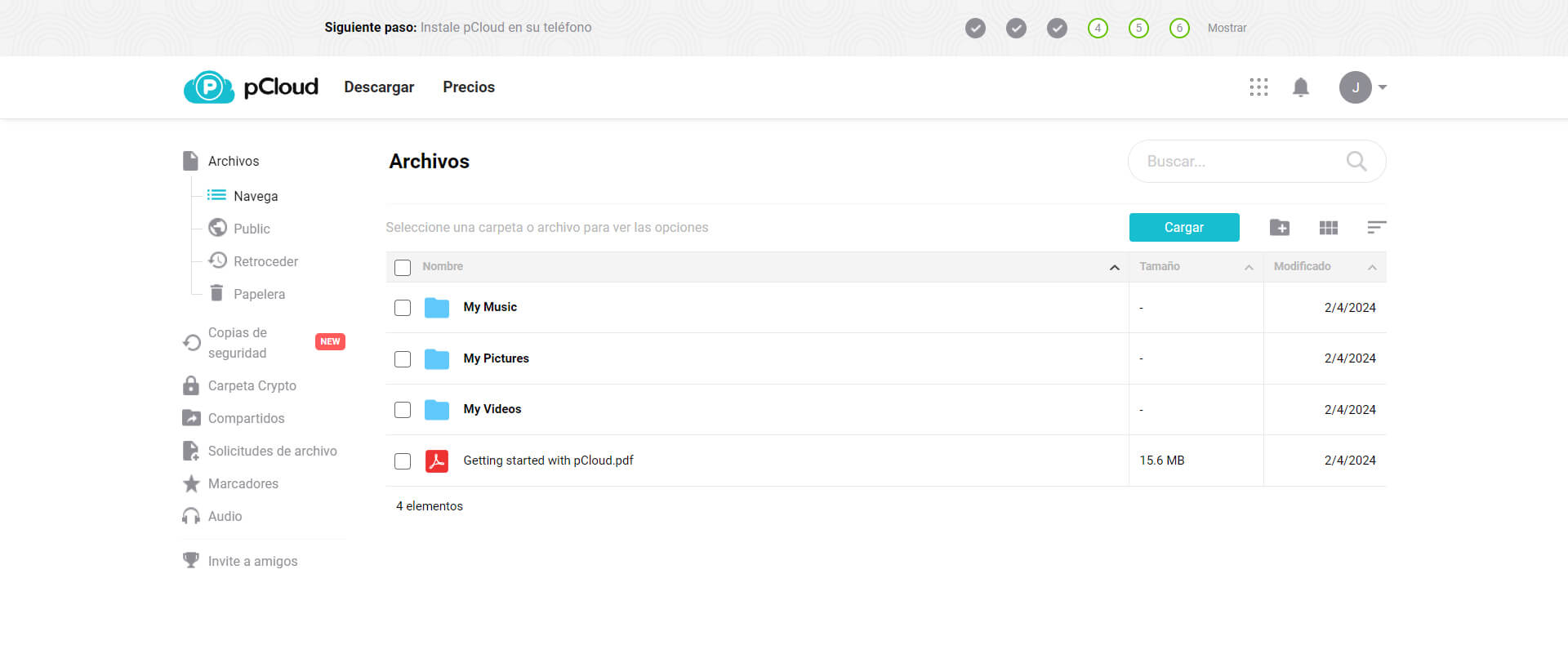Open notifications bell
The image size is (1568, 672).
coord(1301,87)
